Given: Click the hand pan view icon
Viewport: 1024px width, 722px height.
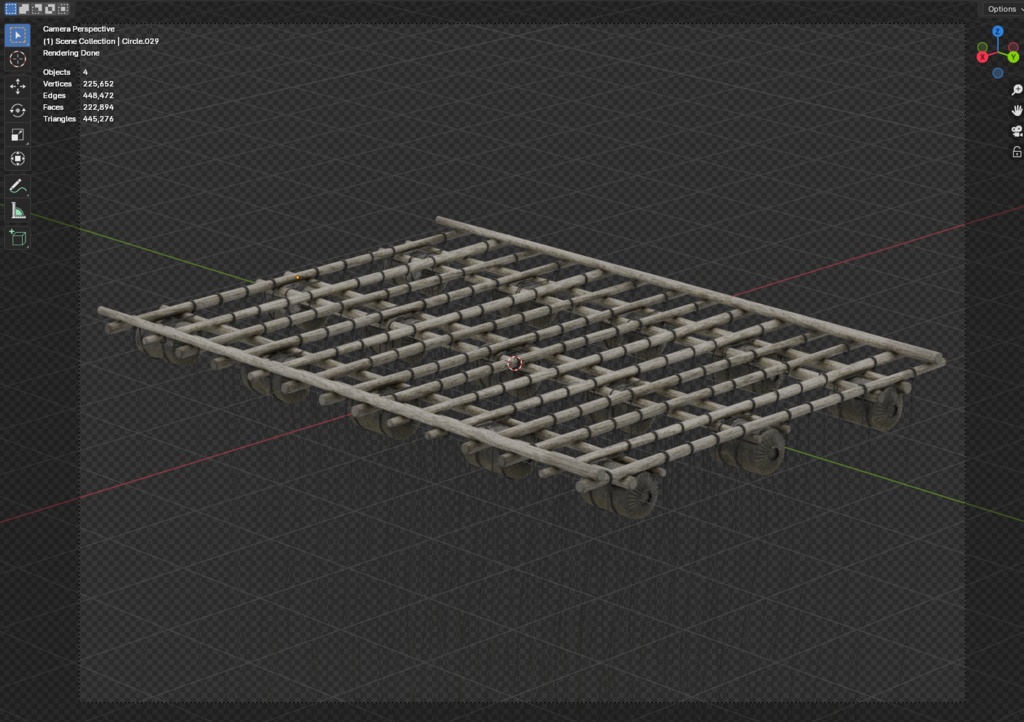Looking at the screenshot, I should (1016, 110).
